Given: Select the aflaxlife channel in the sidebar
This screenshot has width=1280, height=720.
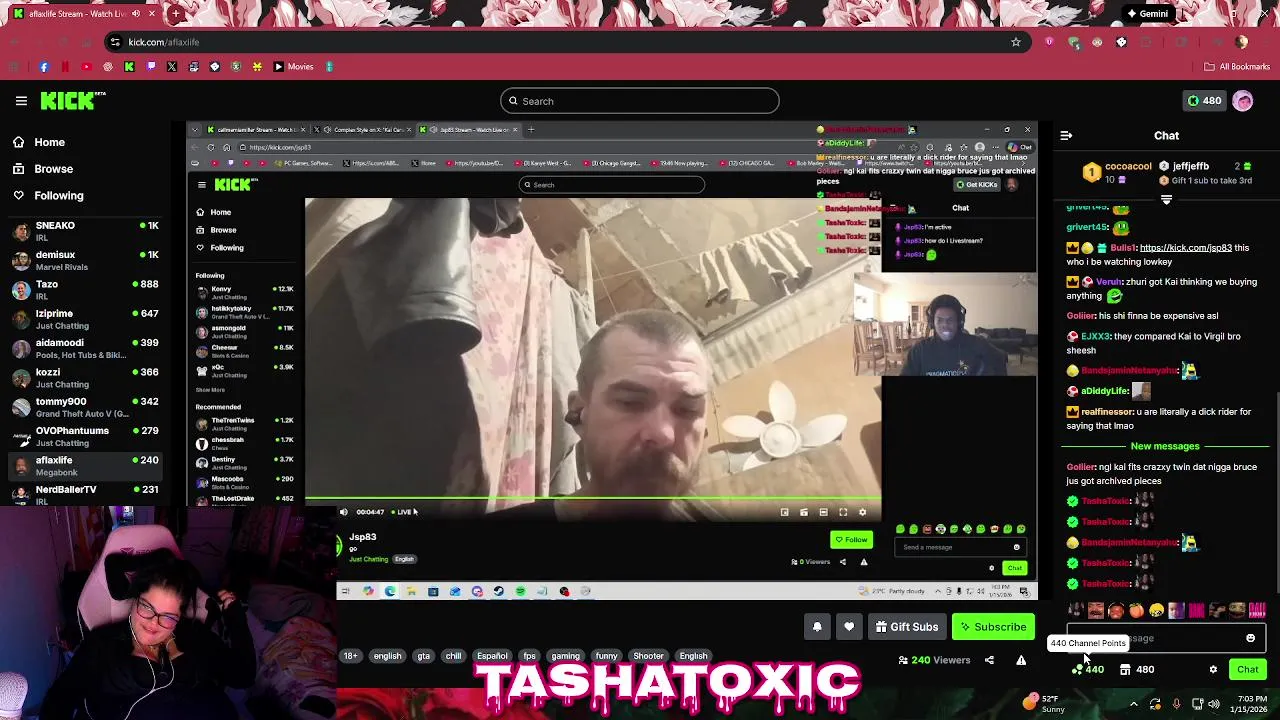Looking at the screenshot, I should (85, 466).
